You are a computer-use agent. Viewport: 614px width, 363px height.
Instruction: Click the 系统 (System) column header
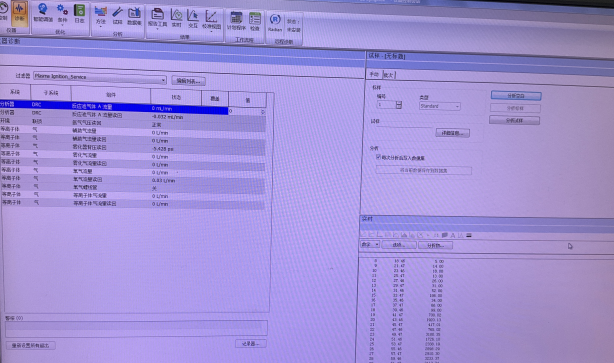click(x=15, y=92)
